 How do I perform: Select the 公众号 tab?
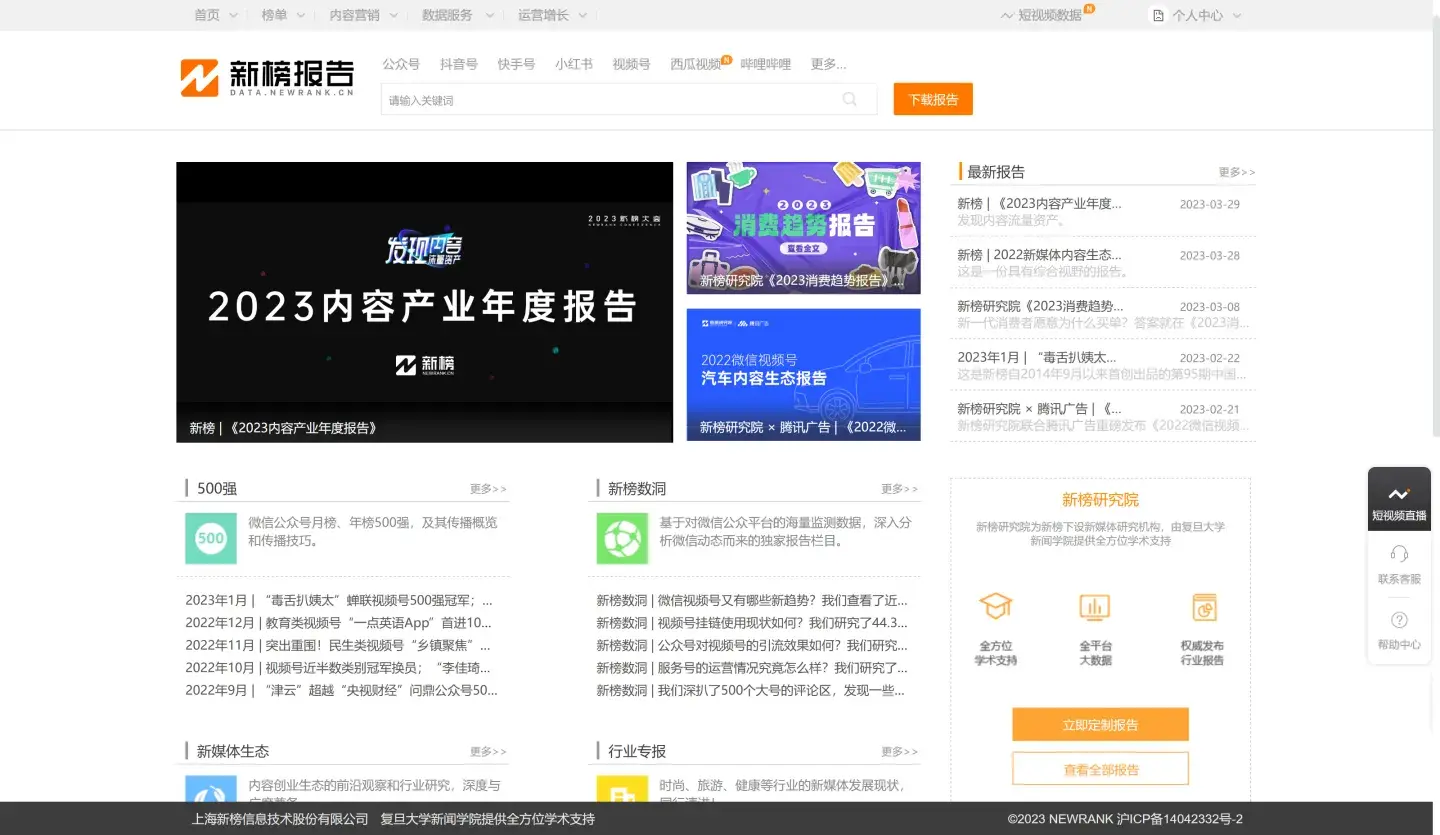tap(401, 64)
